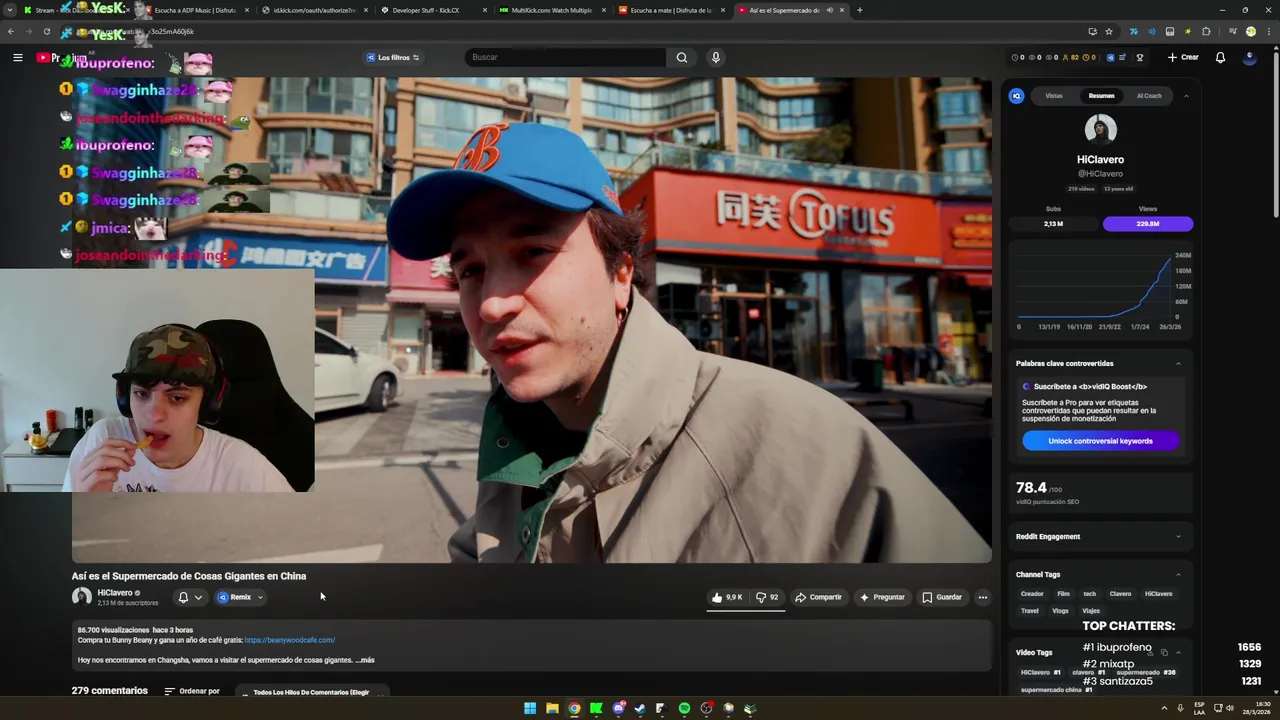The width and height of the screenshot is (1280, 720).
Task: Click the HiClavero channel avatar below video
Action: click(x=81, y=597)
